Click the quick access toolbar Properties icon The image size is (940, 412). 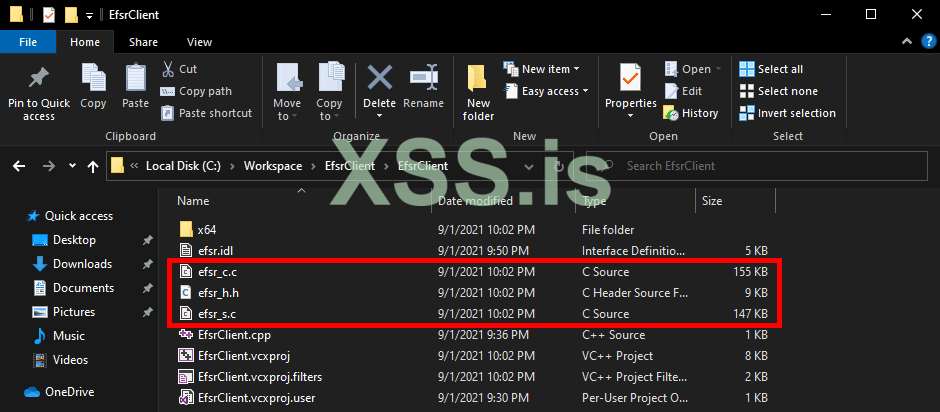[49, 14]
